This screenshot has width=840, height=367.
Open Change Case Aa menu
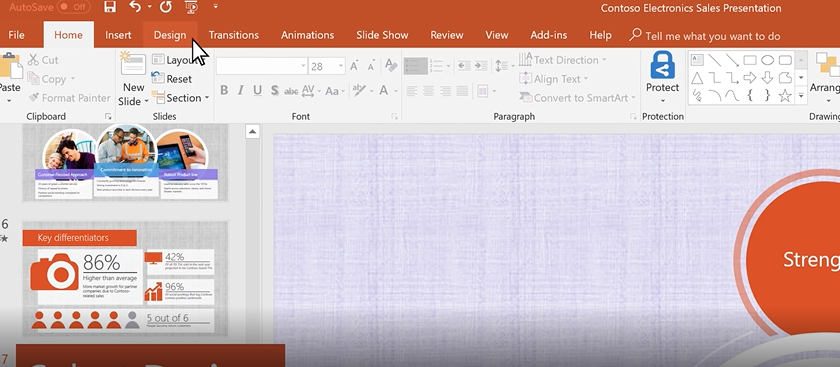pos(335,91)
